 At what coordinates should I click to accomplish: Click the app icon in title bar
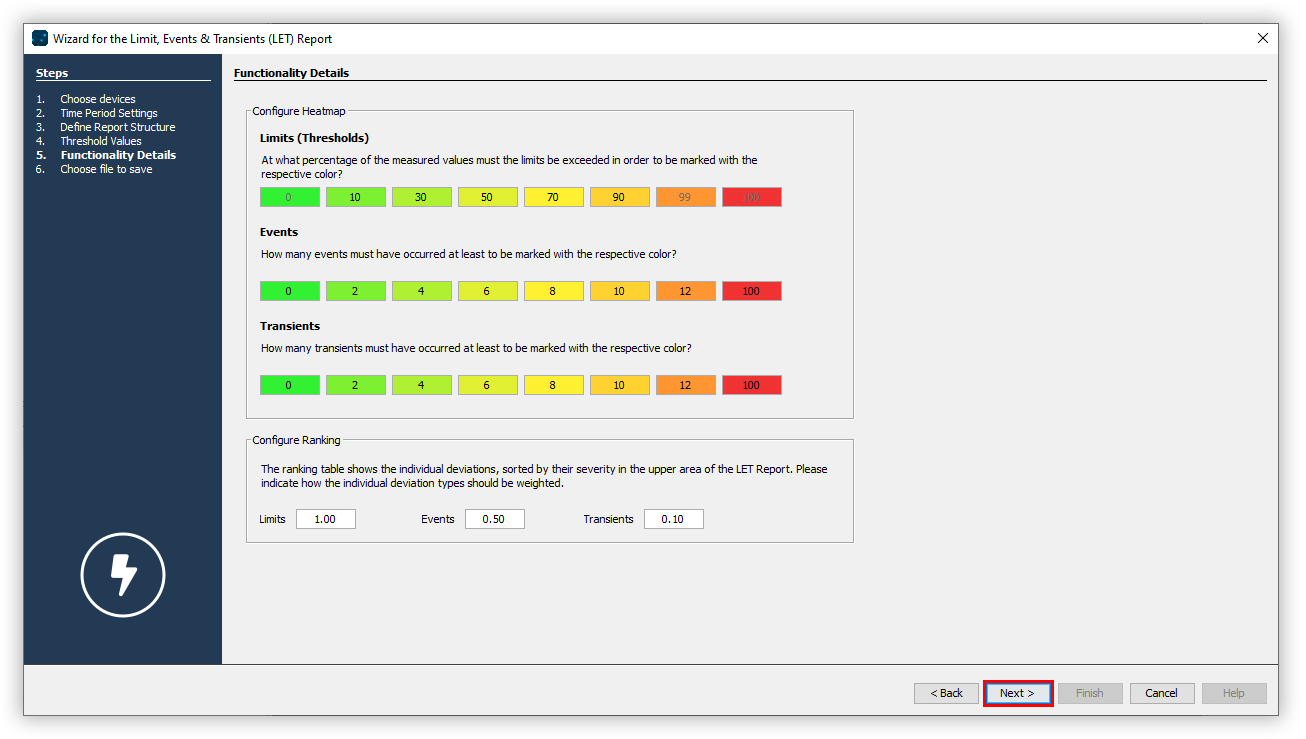tap(40, 39)
